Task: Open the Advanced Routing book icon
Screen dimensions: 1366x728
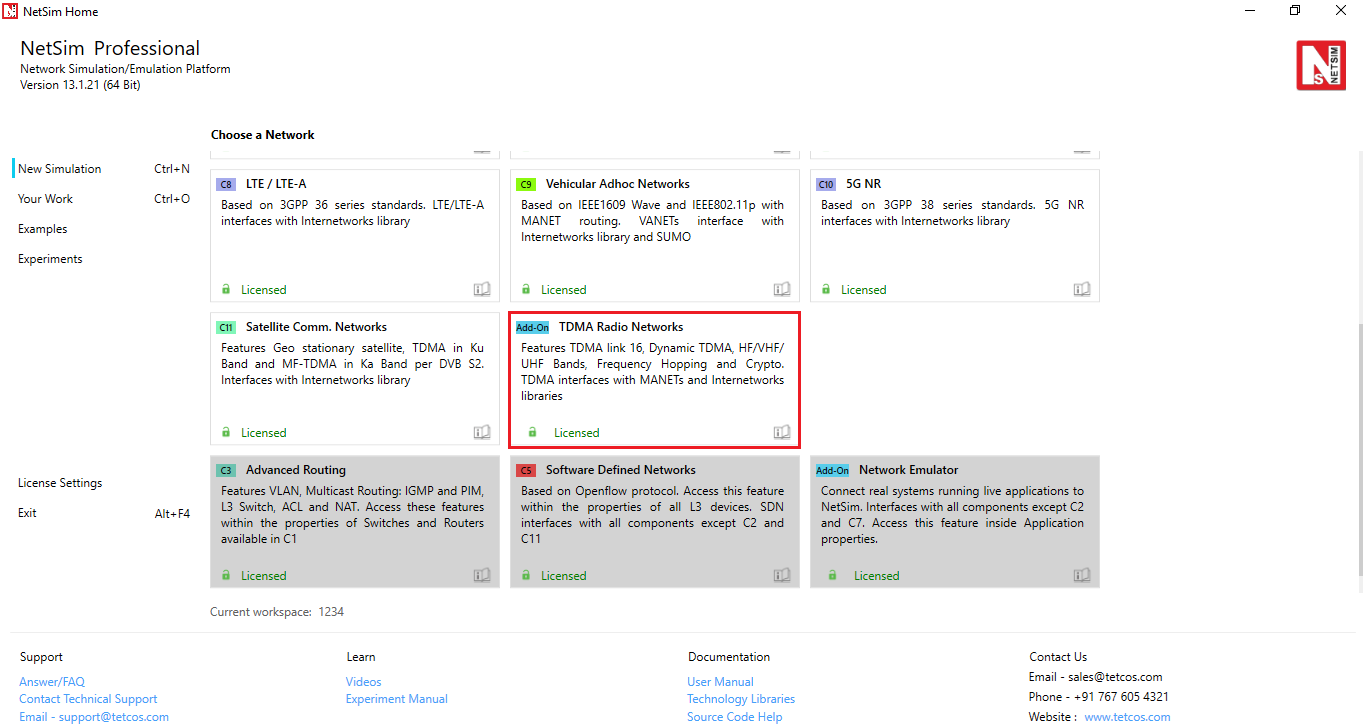Action: click(481, 575)
